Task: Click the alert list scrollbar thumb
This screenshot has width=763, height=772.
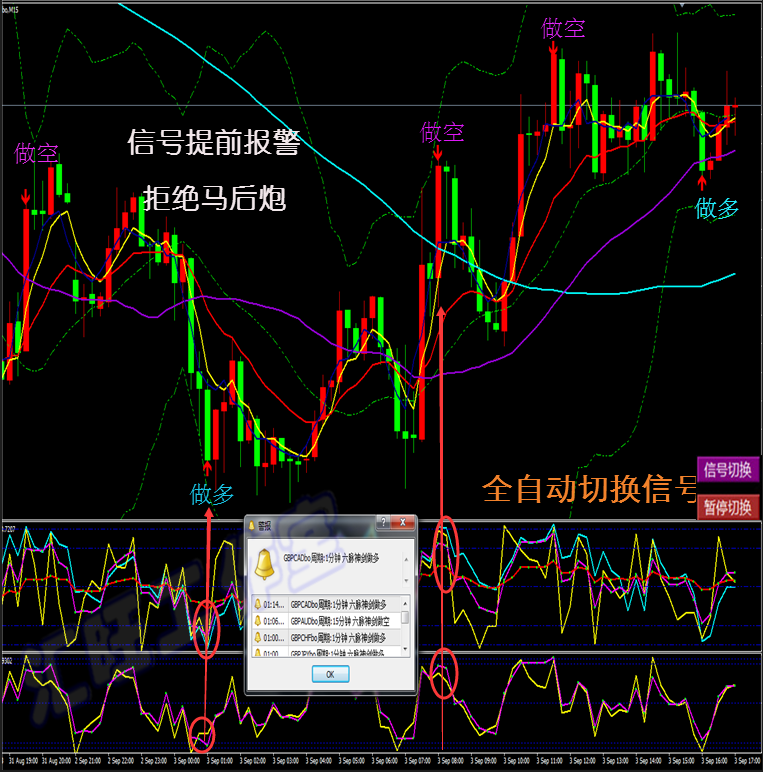Action: (x=406, y=617)
